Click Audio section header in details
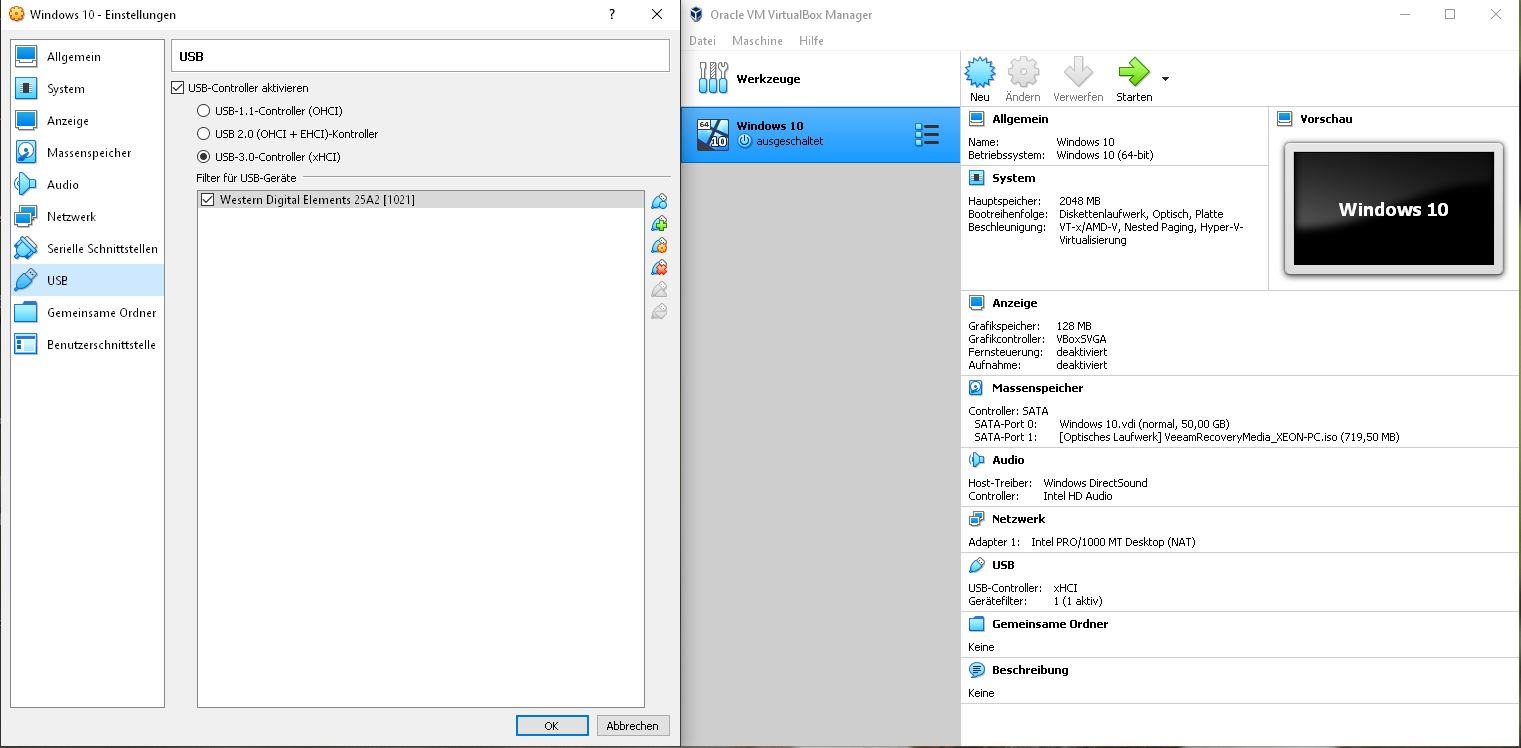This screenshot has width=1521, height=748. (x=1008, y=460)
